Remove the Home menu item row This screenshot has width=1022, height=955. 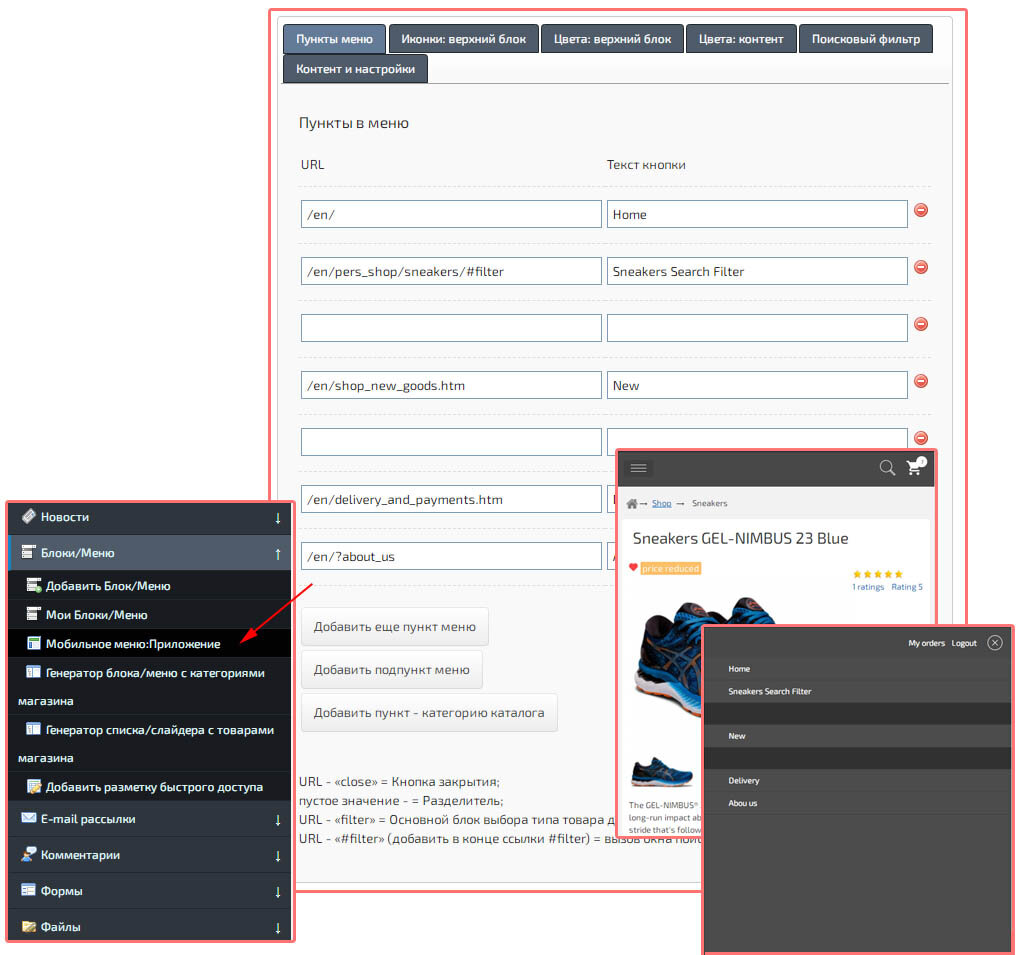(x=921, y=211)
